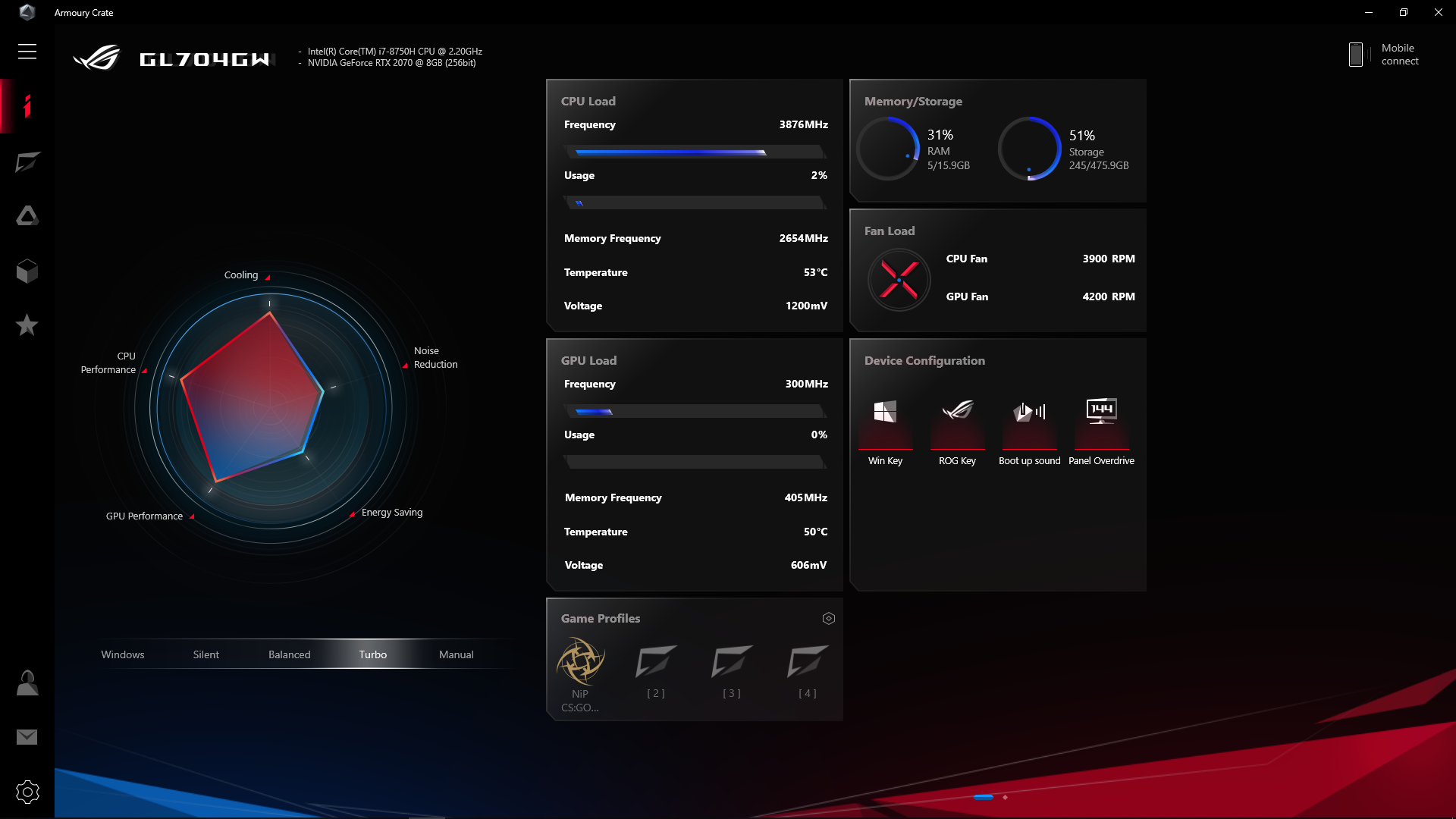Open the News envelope sidebar icon

[27, 737]
